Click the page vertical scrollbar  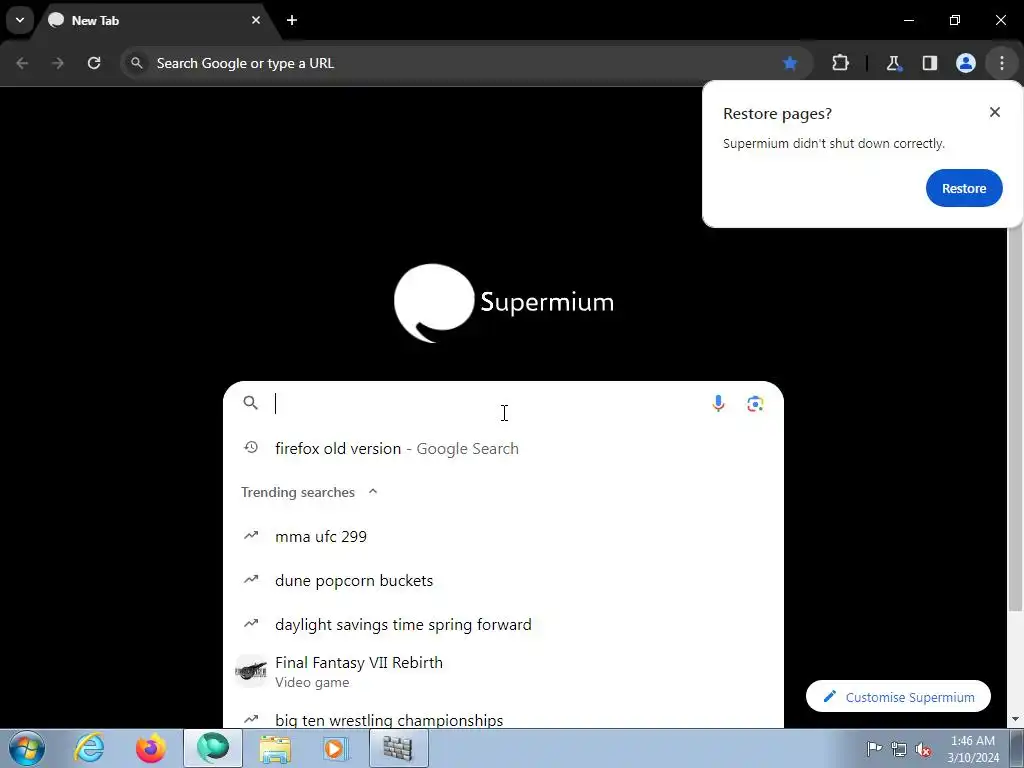click(1015, 418)
